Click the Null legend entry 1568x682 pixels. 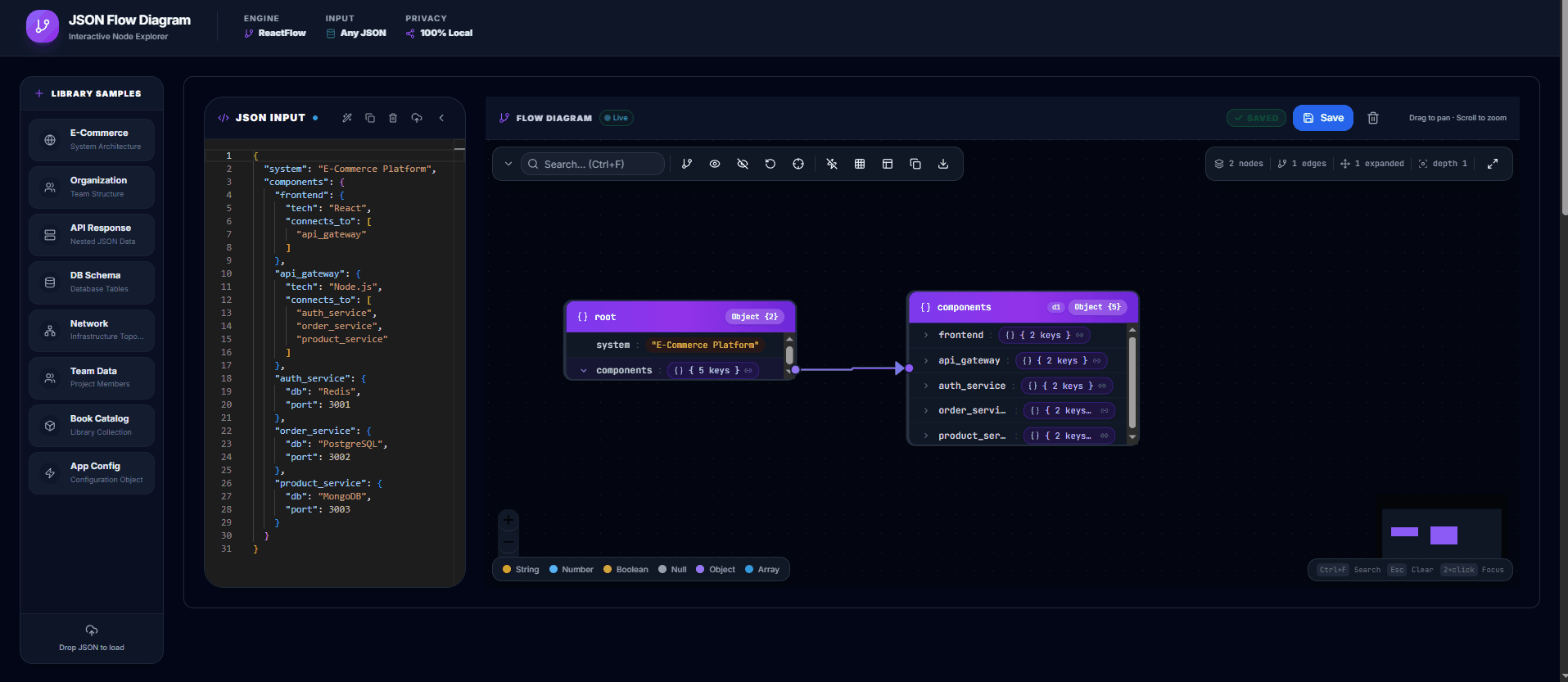coord(672,569)
